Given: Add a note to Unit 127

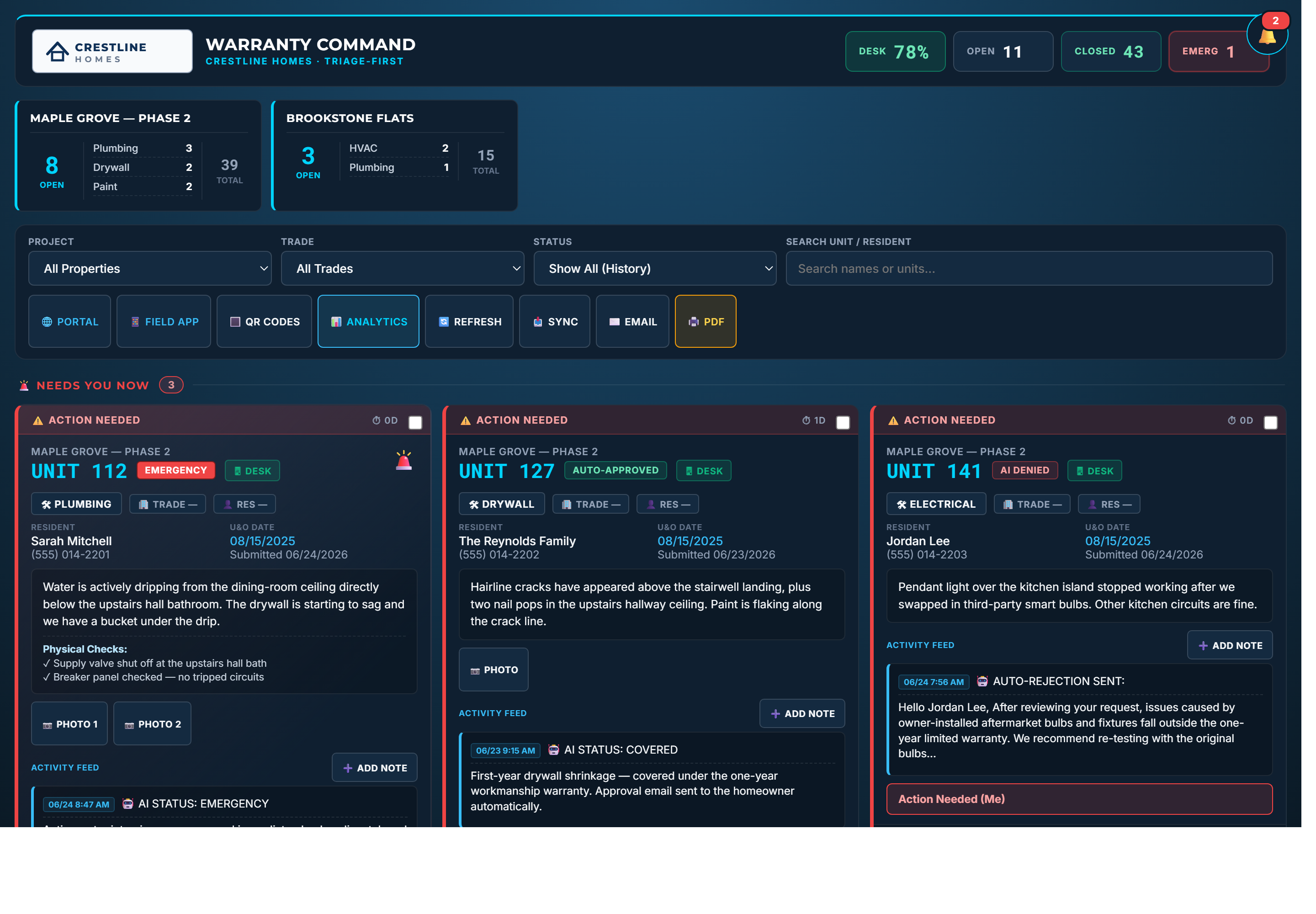Looking at the screenshot, I should click(x=802, y=713).
